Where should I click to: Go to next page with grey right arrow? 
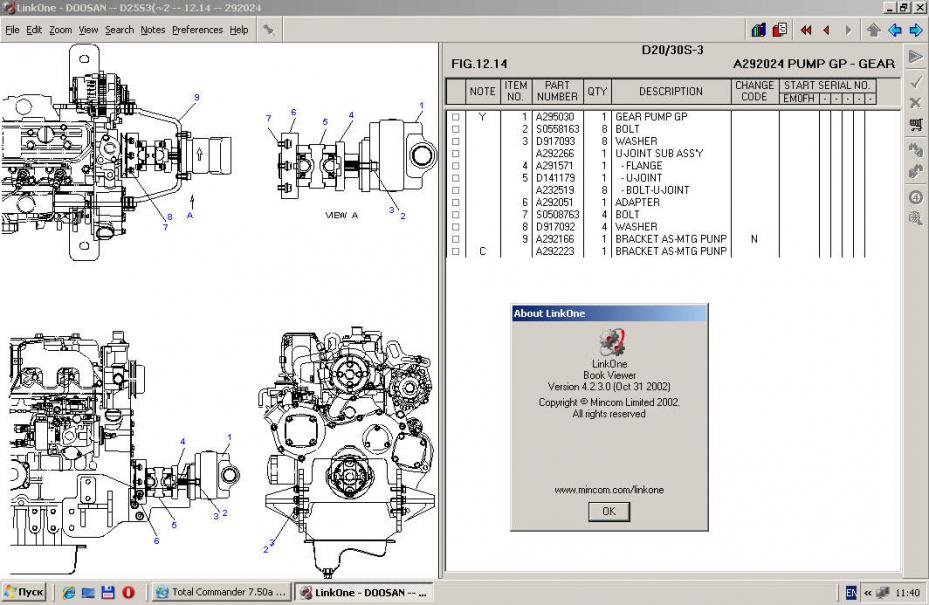point(848,30)
